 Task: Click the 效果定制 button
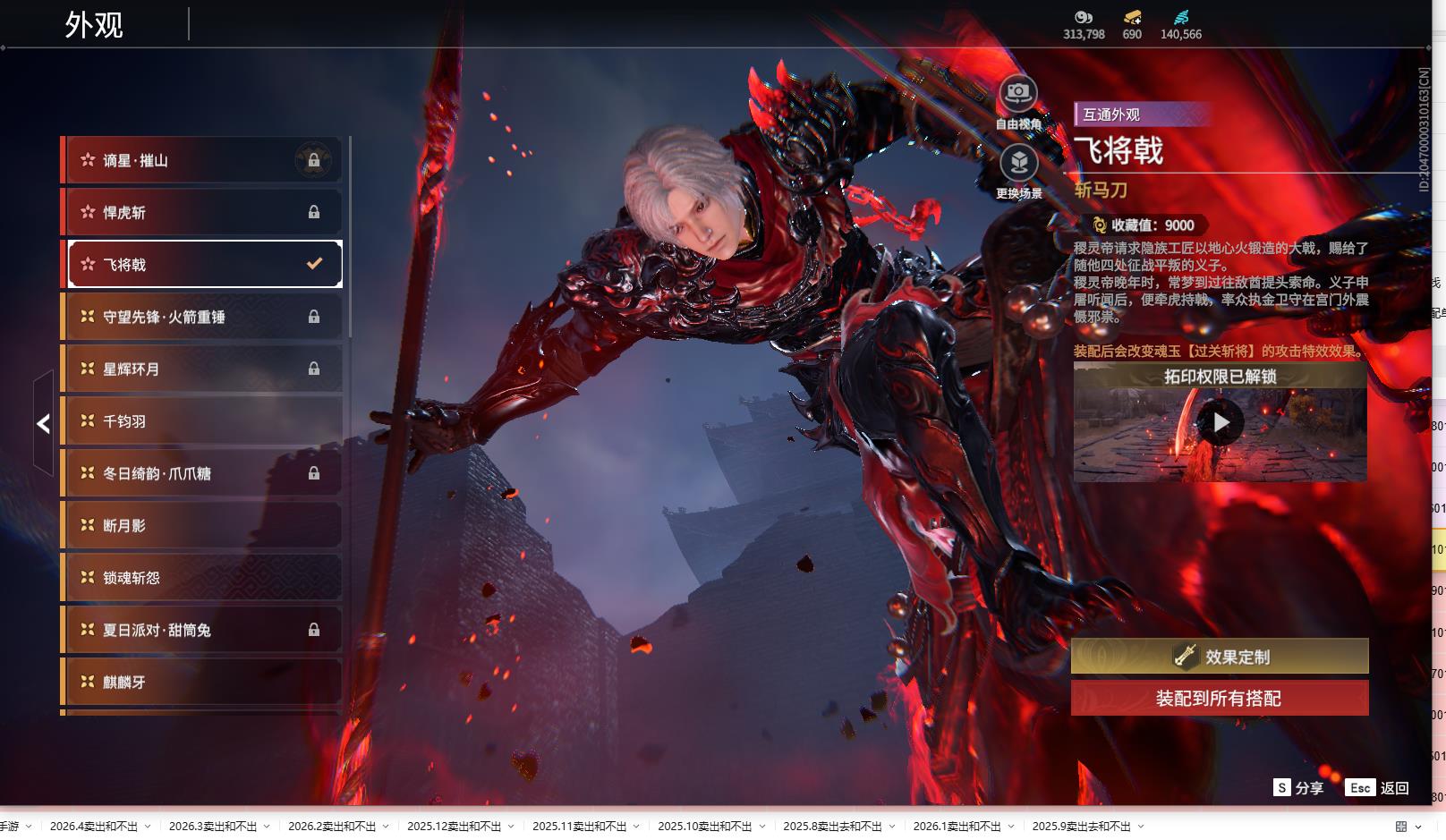tap(1220, 657)
